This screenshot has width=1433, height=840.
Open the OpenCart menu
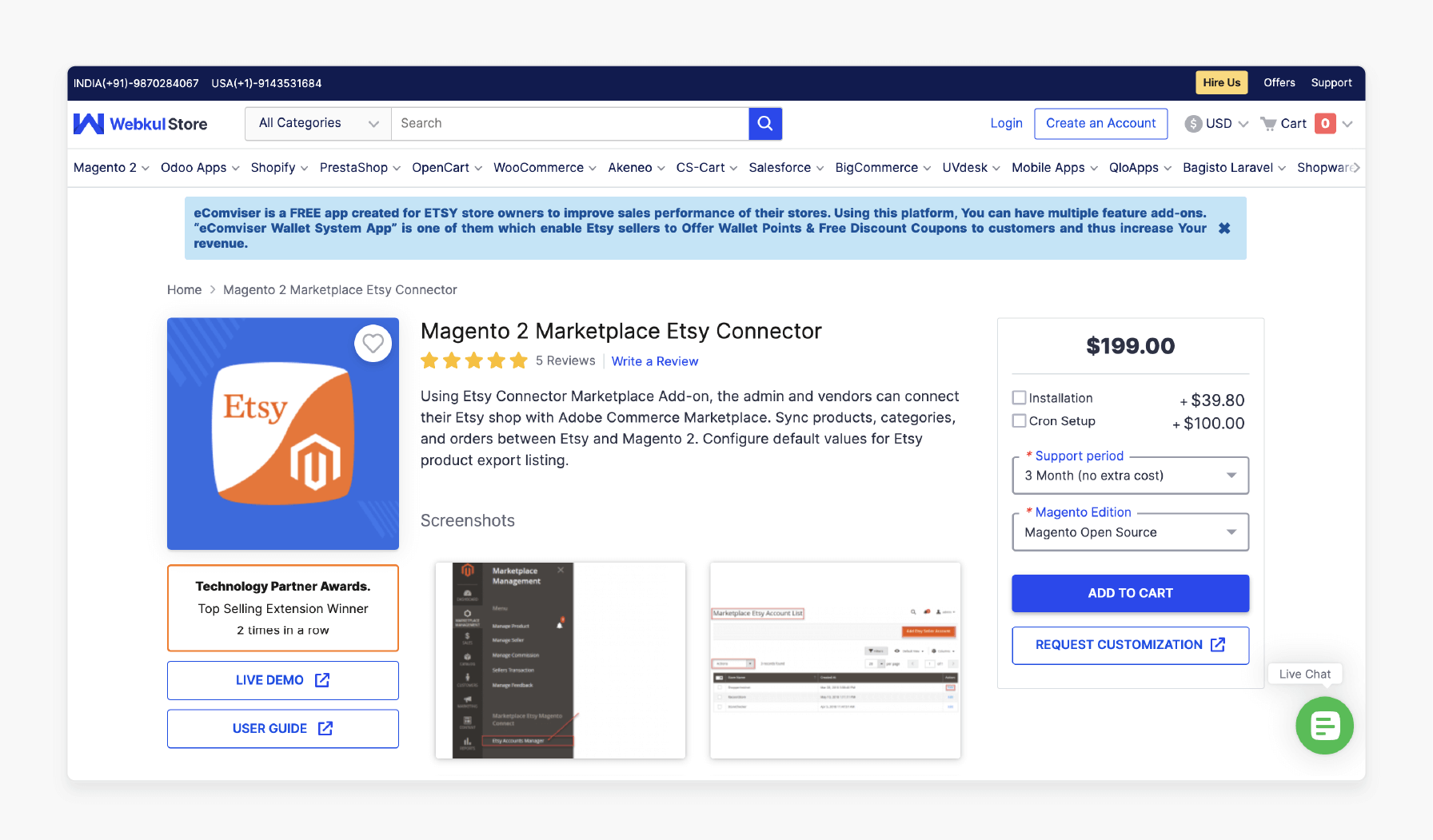click(447, 167)
